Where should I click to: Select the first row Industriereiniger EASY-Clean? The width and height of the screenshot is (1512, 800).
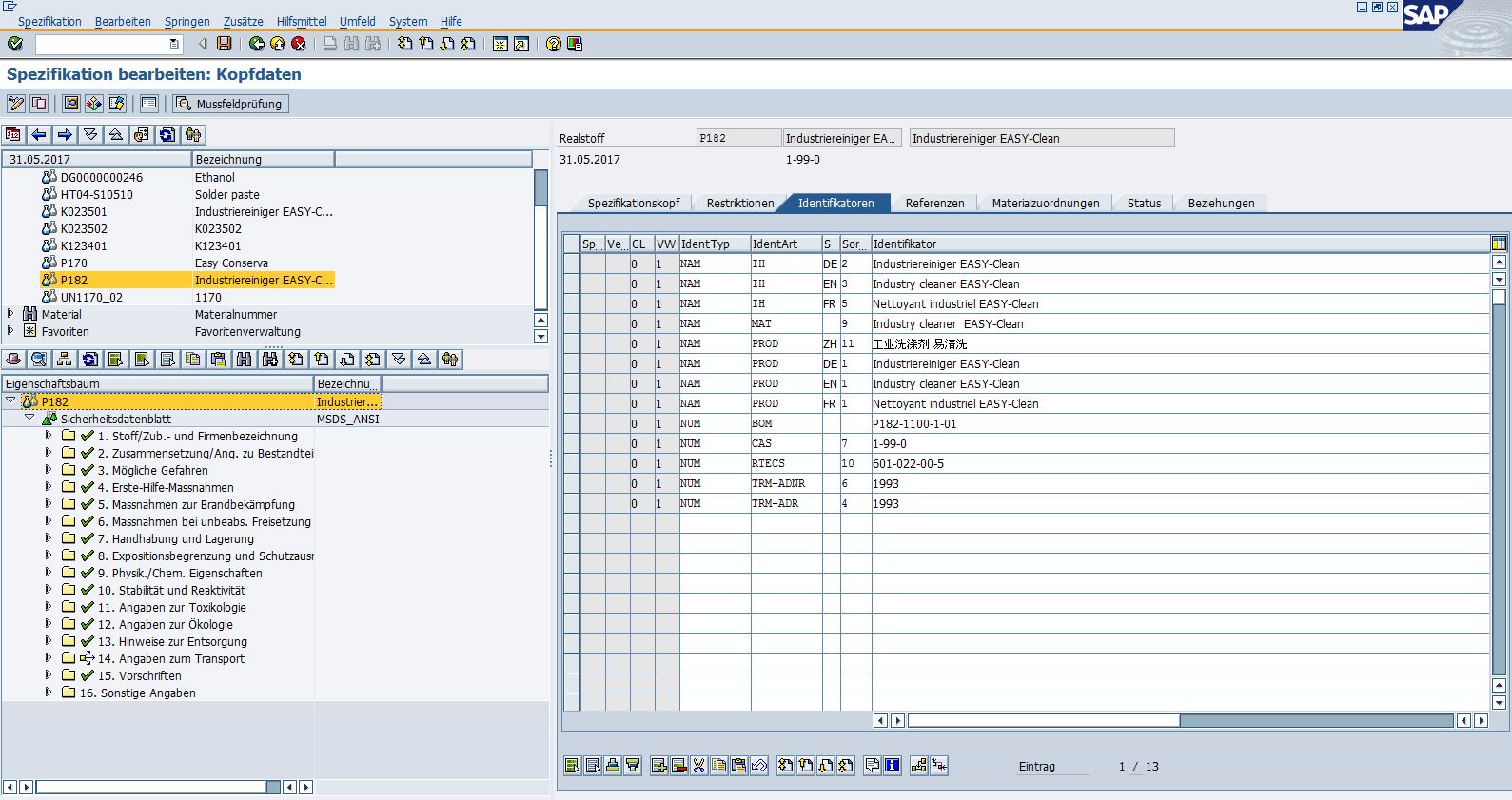(x=571, y=264)
